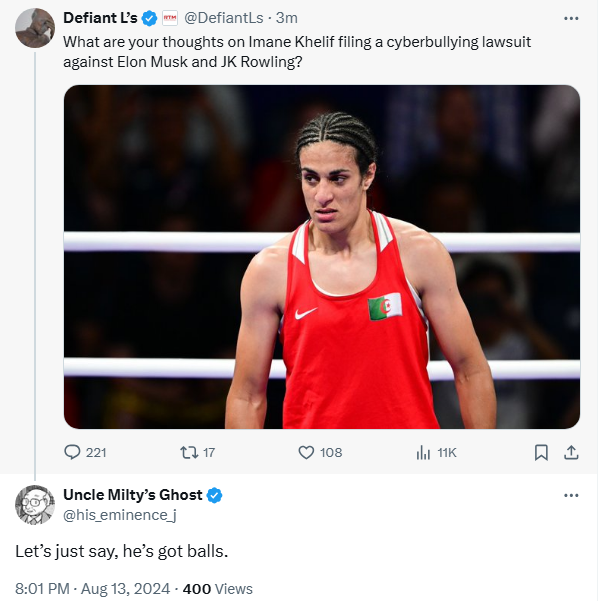Click Uncle Milty's Ghost display name

click(132, 495)
